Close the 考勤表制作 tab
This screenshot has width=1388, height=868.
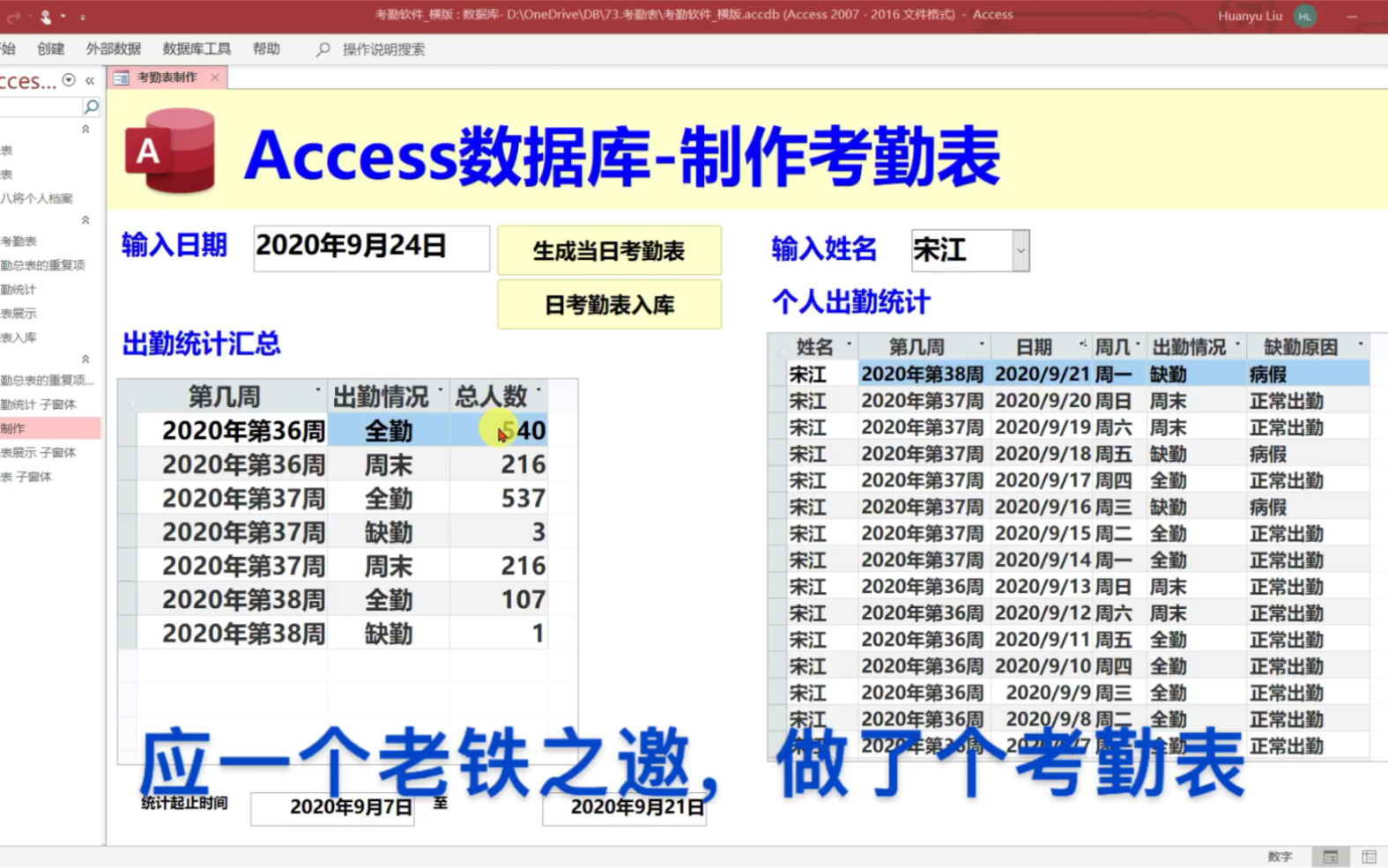(x=215, y=78)
